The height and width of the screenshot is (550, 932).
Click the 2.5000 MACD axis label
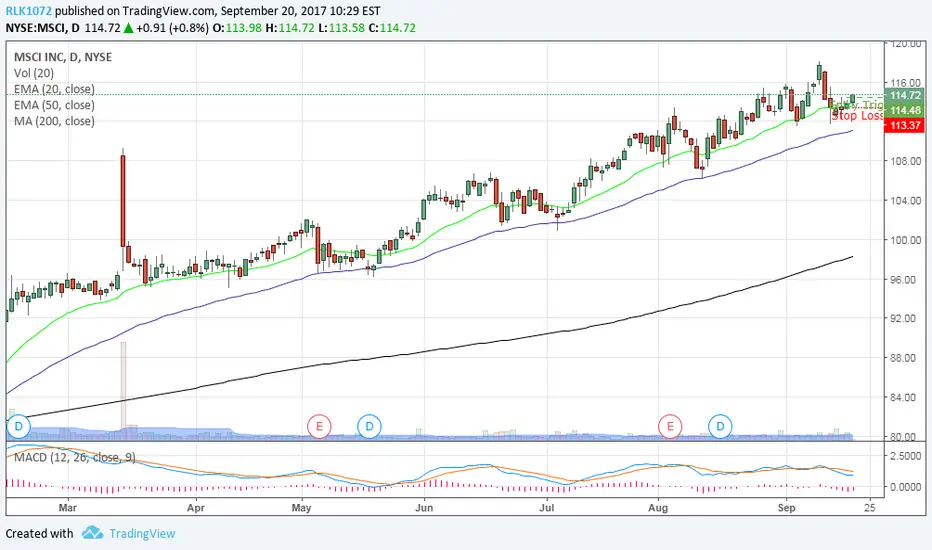click(907, 456)
